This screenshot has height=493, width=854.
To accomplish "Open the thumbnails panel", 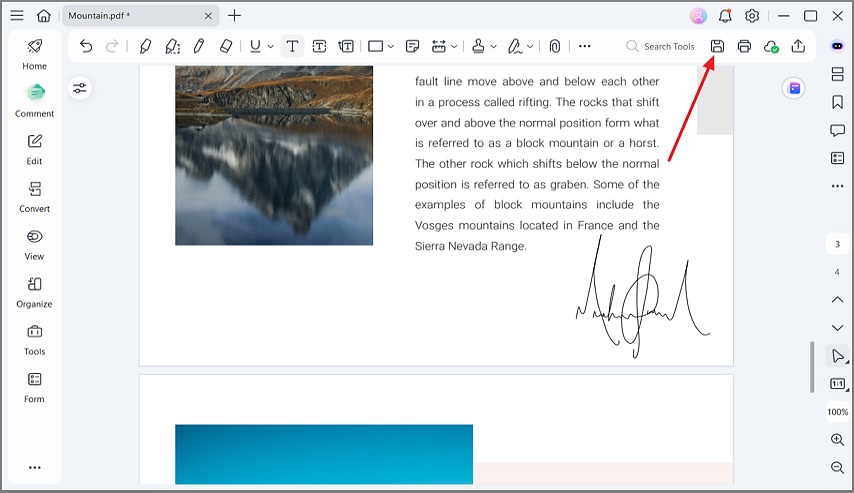I will (x=837, y=74).
